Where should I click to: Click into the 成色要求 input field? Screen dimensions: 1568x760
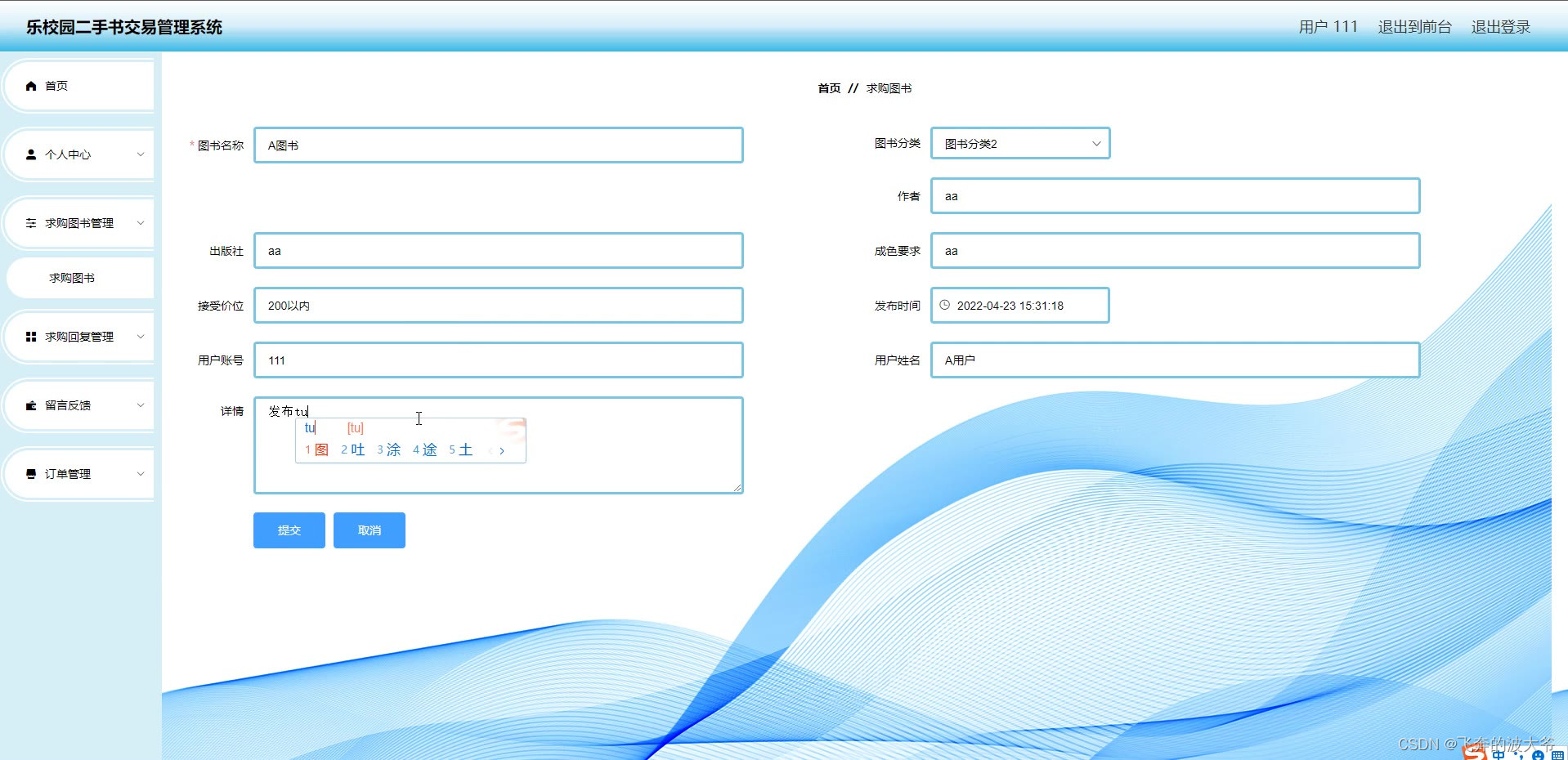pyautogui.click(x=1176, y=251)
